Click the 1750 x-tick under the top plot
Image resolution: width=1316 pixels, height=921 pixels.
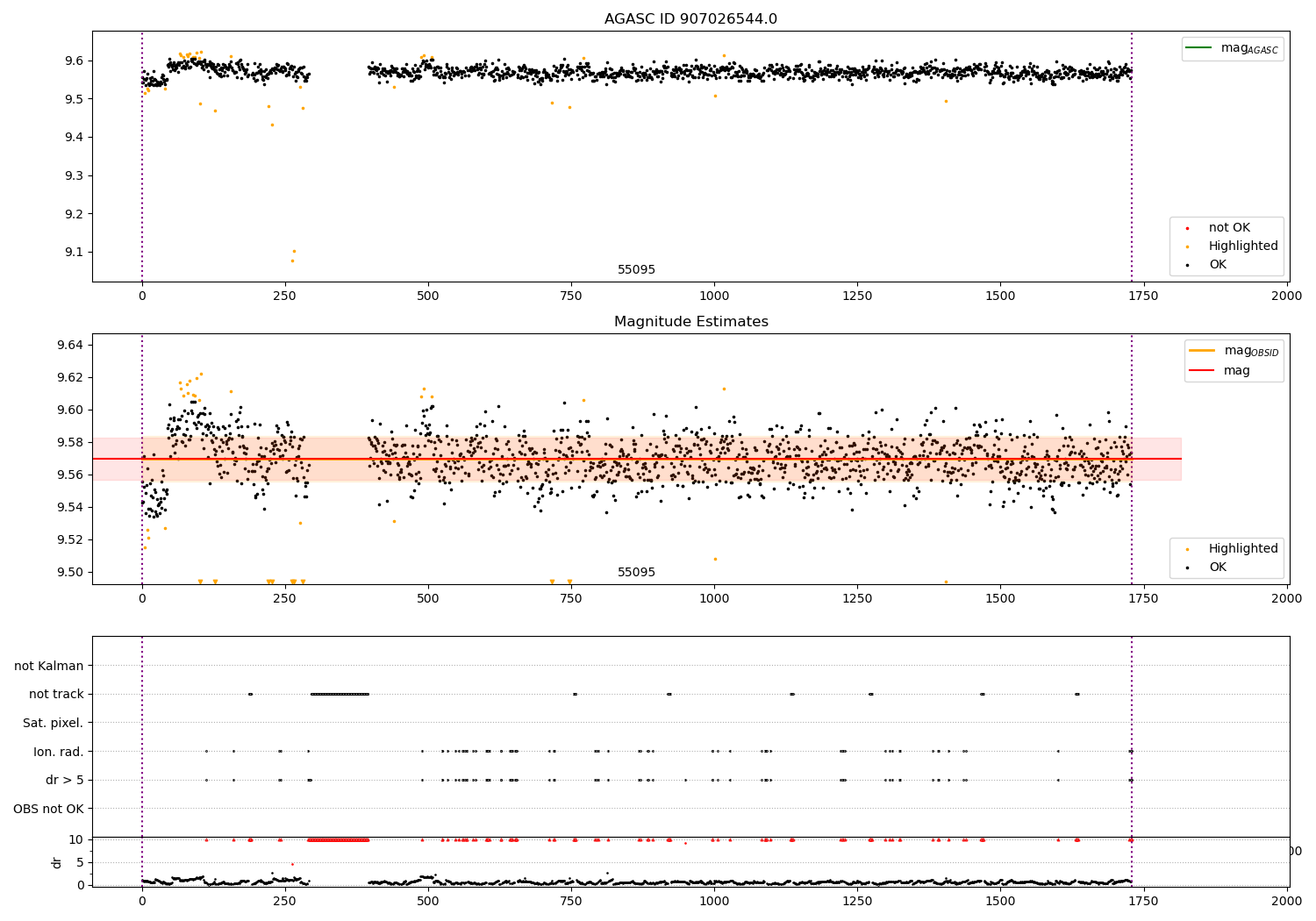1143,296
